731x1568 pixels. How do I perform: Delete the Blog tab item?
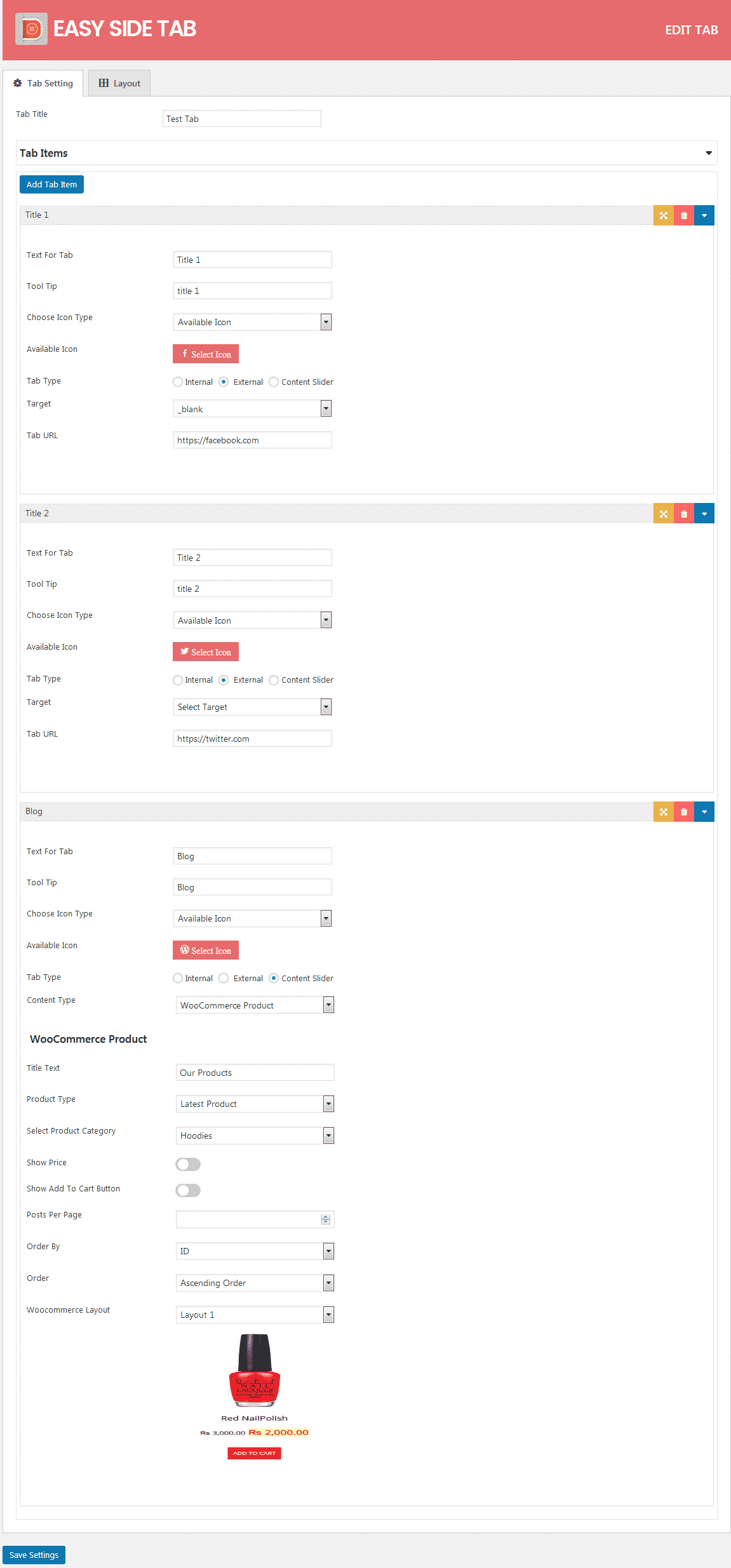point(683,812)
